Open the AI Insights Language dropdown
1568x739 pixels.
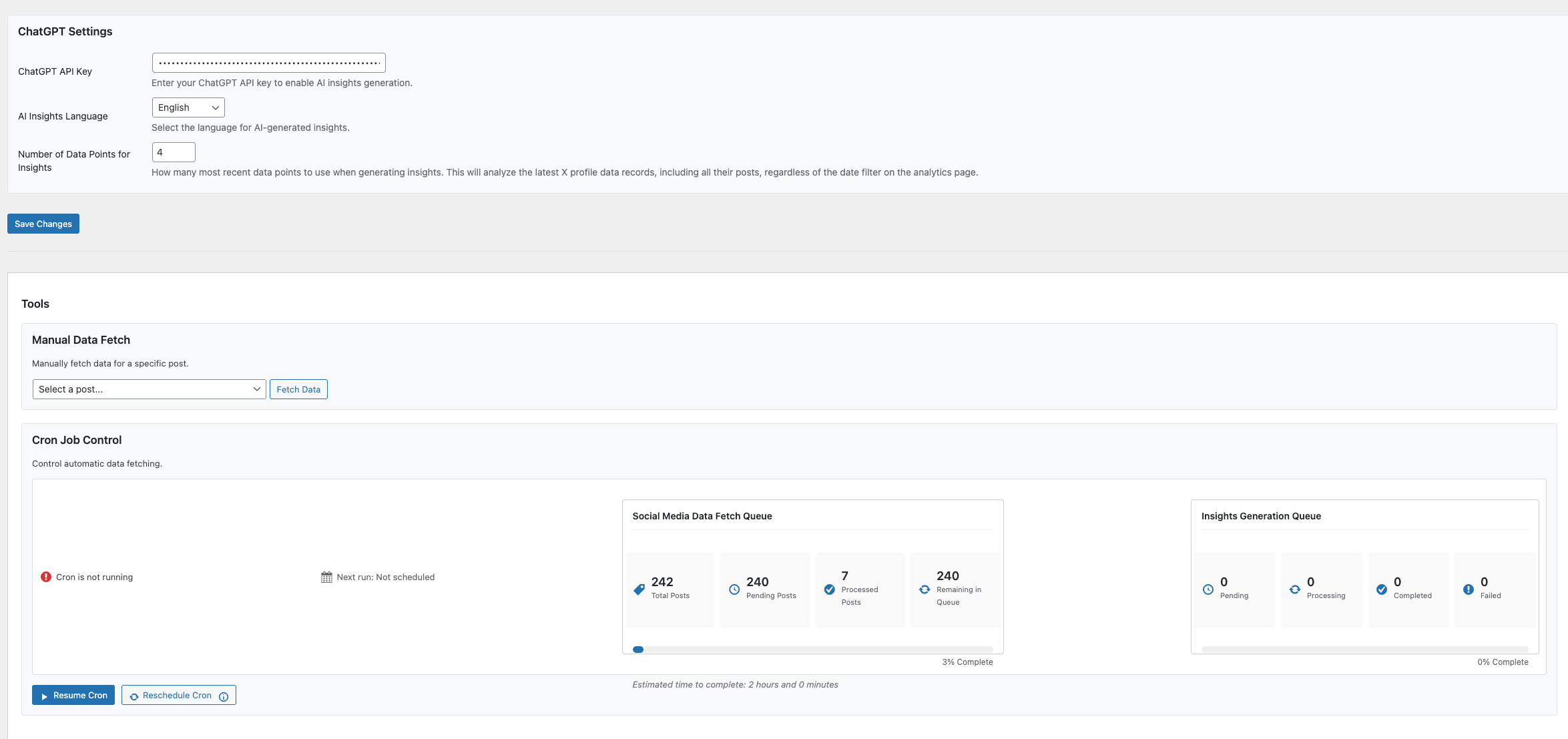point(188,107)
